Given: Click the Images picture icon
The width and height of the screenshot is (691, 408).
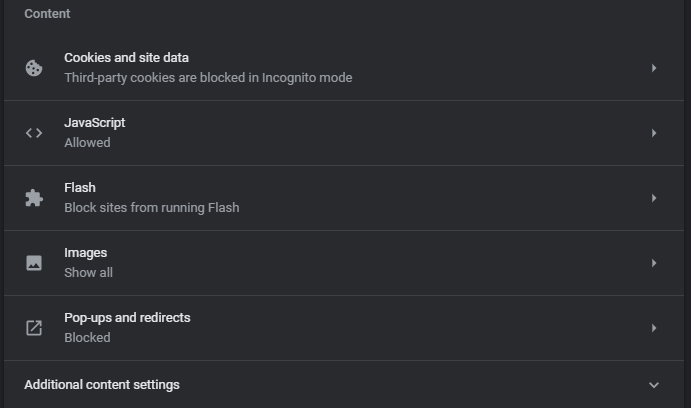Looking at the screenshot, I should point(34,263).
